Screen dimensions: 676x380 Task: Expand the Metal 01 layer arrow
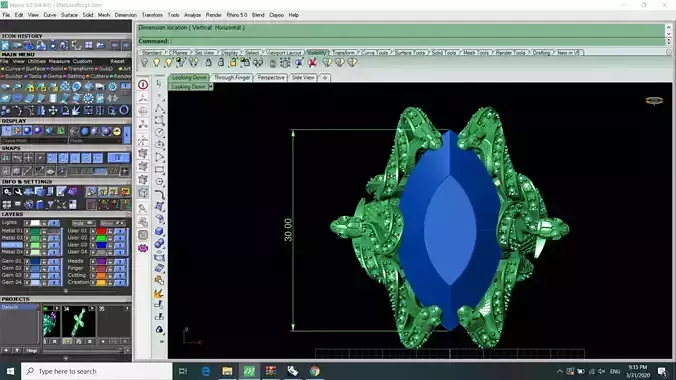pos(27,232)
